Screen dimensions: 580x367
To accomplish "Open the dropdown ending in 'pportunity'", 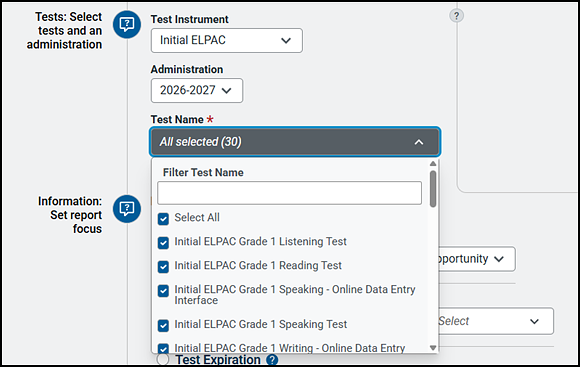I will pos(476,259).
